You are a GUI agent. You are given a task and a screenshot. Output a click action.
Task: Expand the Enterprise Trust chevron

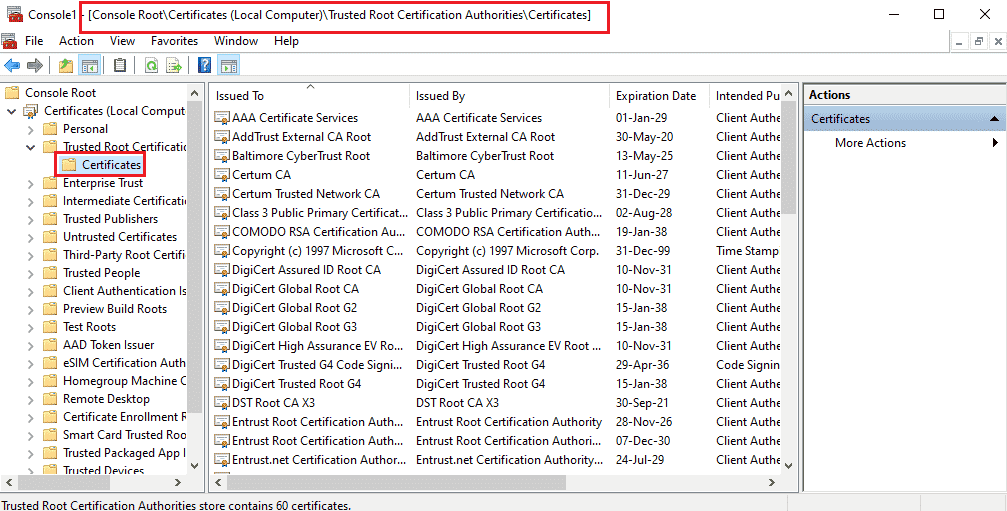[31, 183]
